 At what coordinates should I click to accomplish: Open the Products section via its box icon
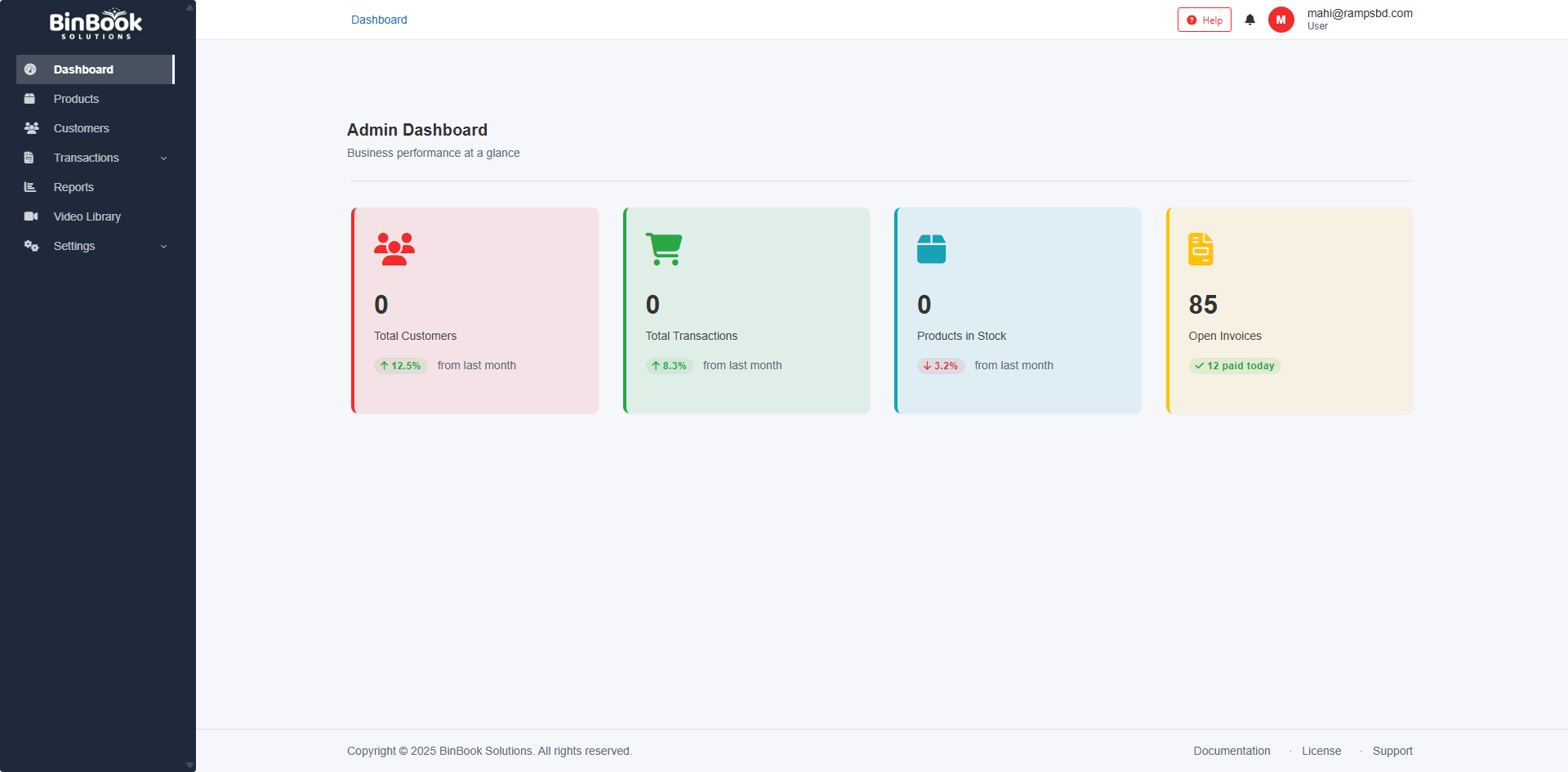31,99
